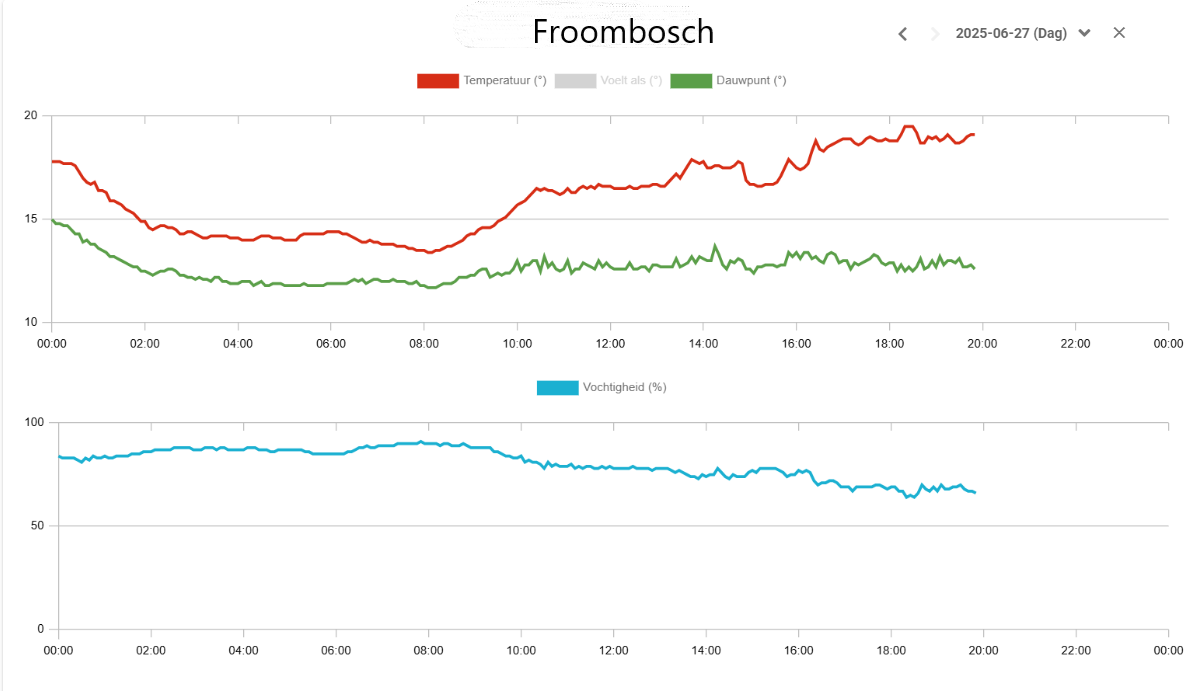Click the 20 label on temperature y-axis
1192x691 pixels.
tap(30, 115)
